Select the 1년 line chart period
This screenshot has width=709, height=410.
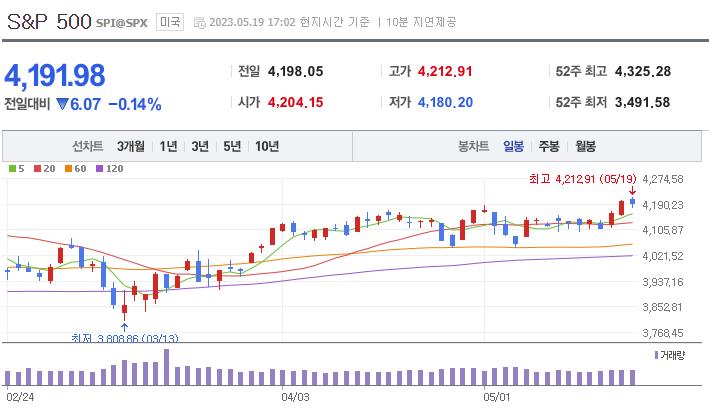click(x=168, y=146)
